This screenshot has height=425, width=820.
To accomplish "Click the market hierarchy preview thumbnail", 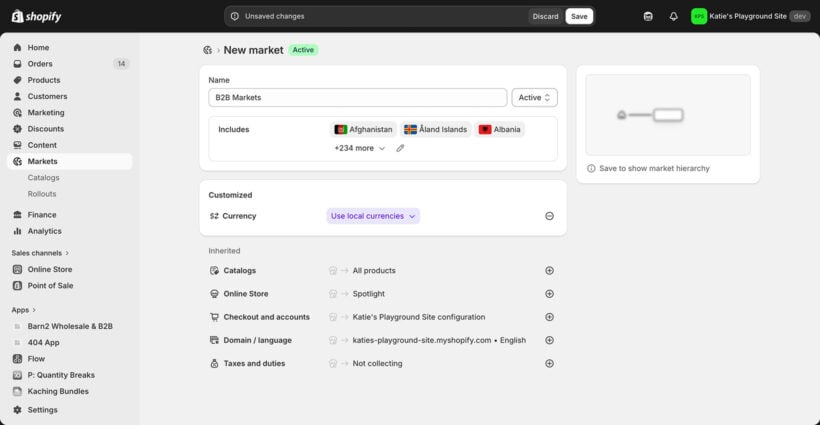I will coord(668,115).
